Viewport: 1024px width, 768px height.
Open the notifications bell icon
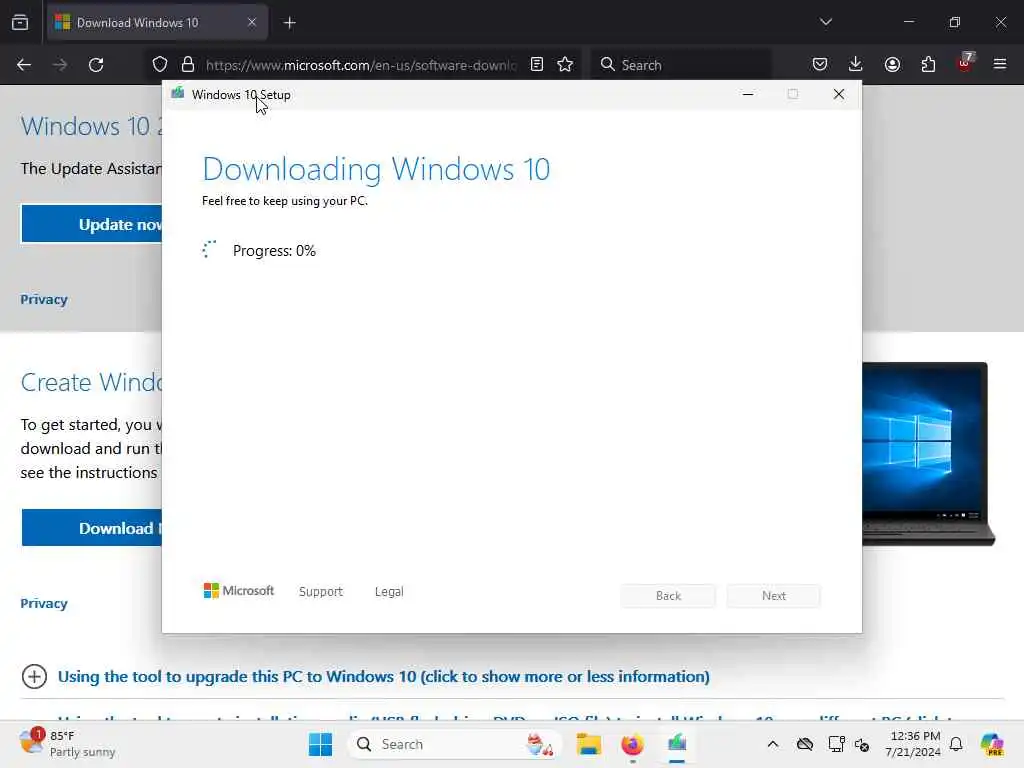click(956, 744)
